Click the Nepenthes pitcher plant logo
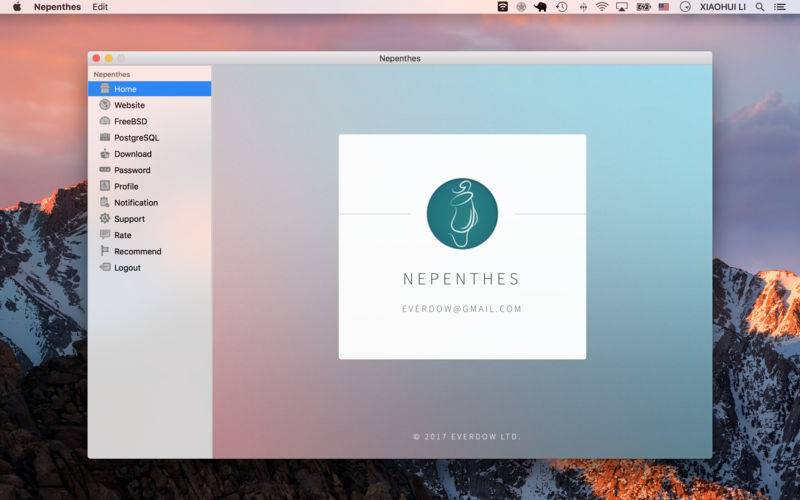 pos(462,213)
